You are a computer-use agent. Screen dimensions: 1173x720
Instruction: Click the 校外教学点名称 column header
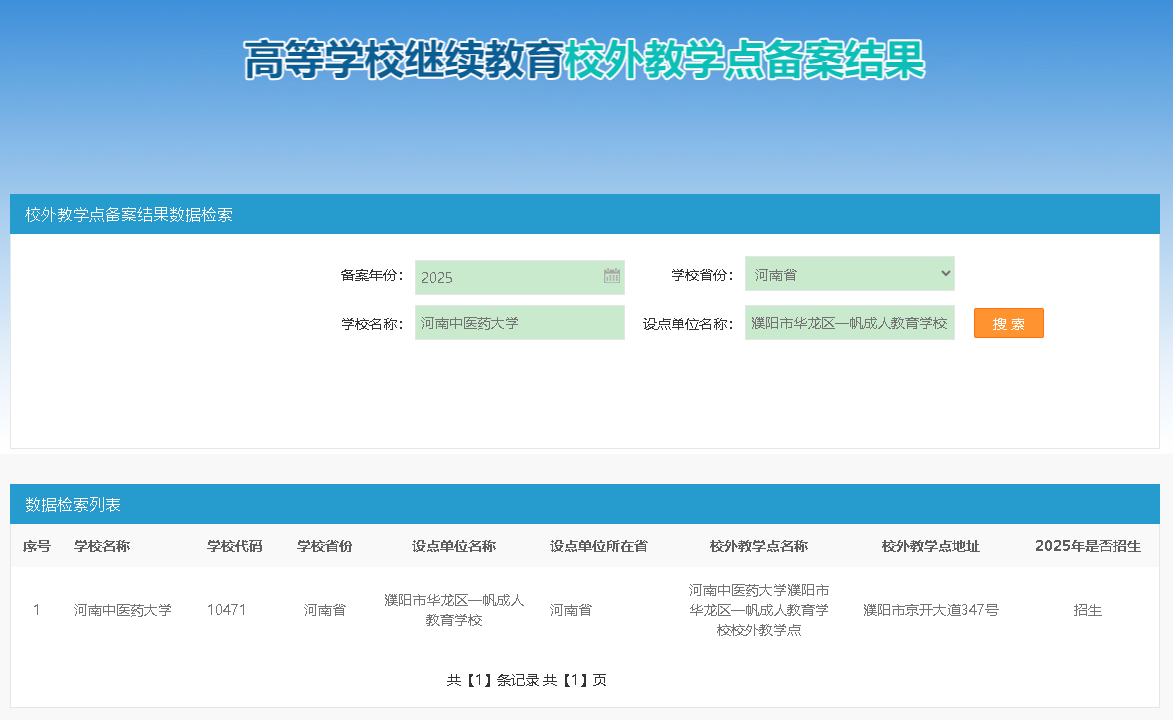(758, 546)
